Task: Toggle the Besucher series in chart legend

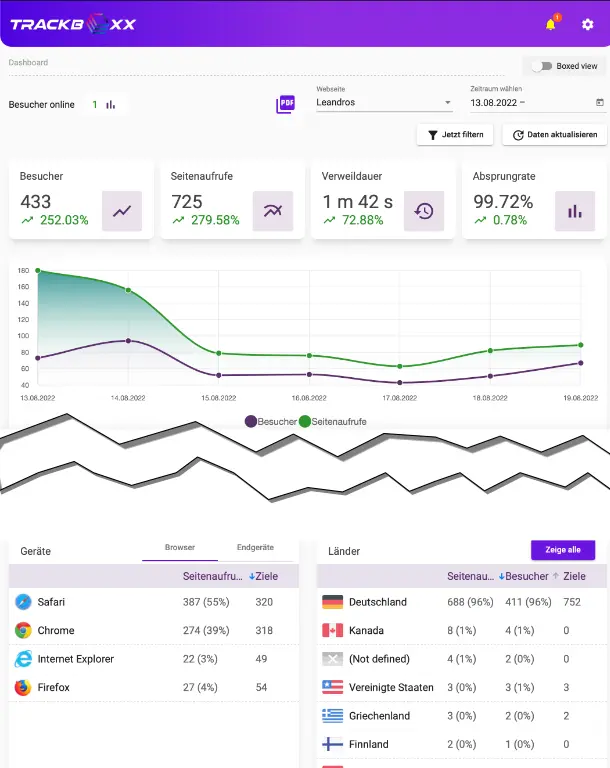Action: point(271,421)
